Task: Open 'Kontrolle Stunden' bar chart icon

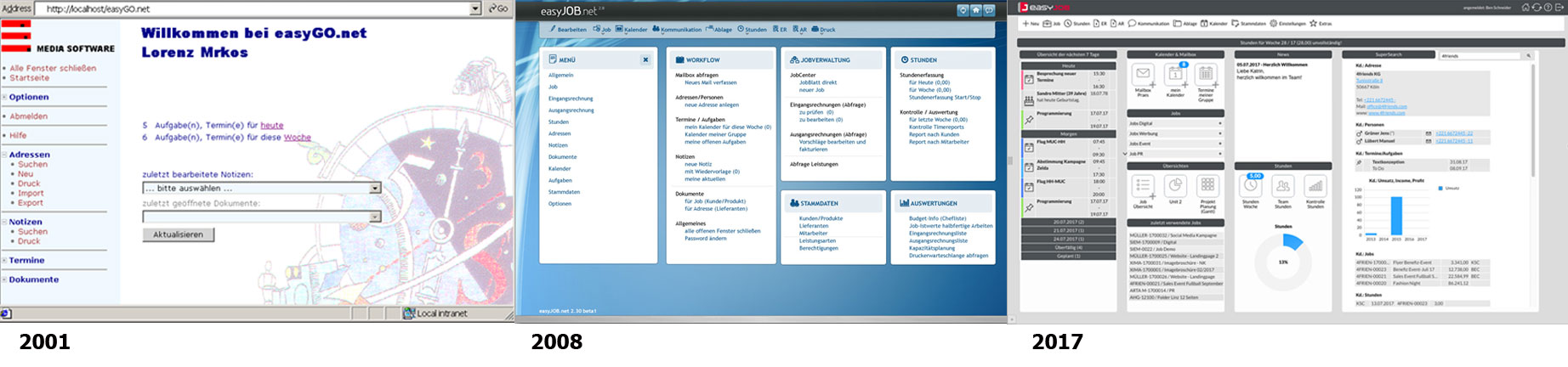Action: click(1315, 186)
